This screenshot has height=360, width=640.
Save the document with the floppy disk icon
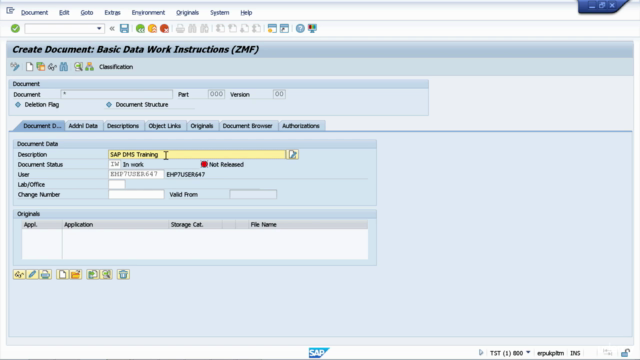coord(124,29)
